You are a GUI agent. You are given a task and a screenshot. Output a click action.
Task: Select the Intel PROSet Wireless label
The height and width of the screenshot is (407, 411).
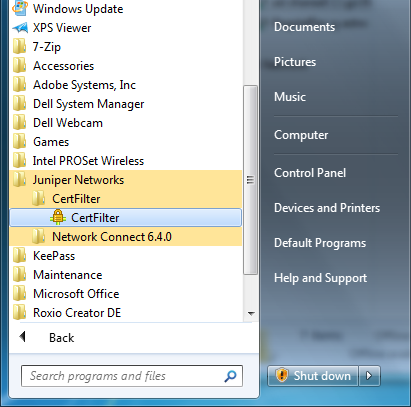point(88,161)
